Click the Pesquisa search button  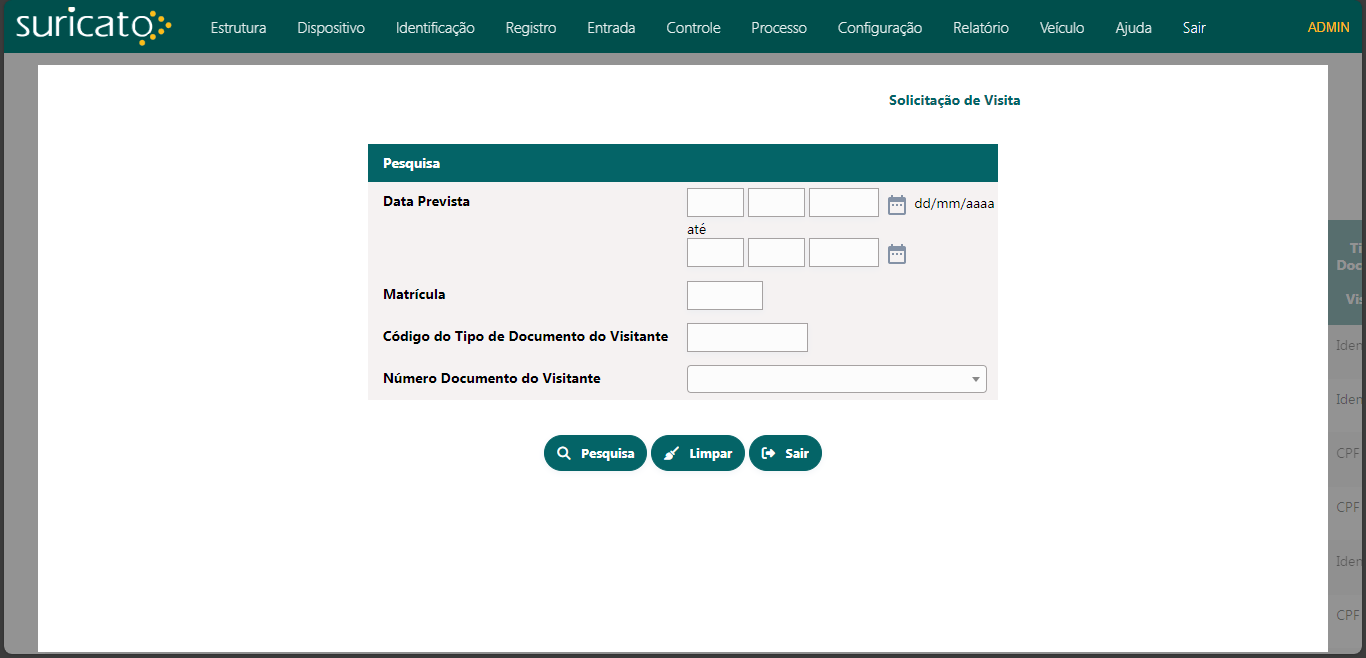click(595, 453)
